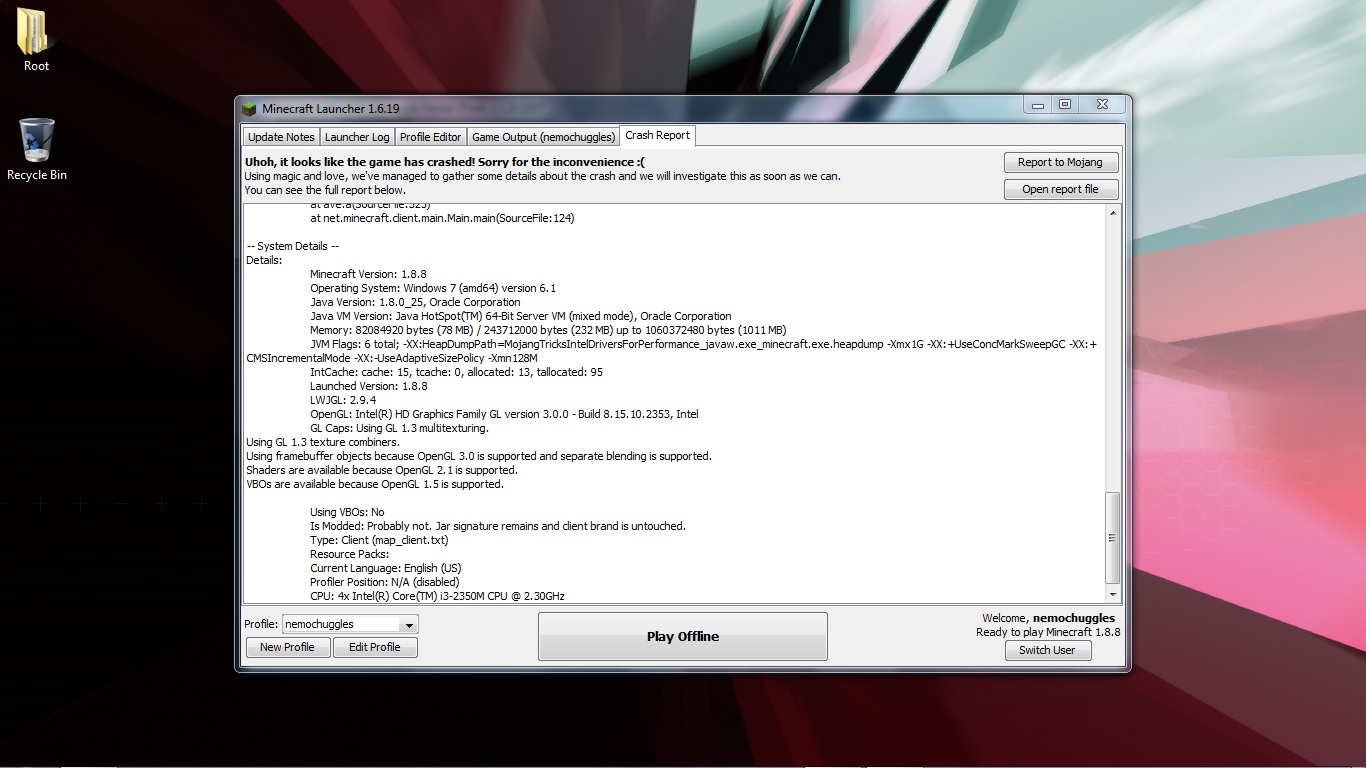1366x768 pixels.
Task: Click the 'Is Modded: Probably not.' line
Action: coord(498,526)
